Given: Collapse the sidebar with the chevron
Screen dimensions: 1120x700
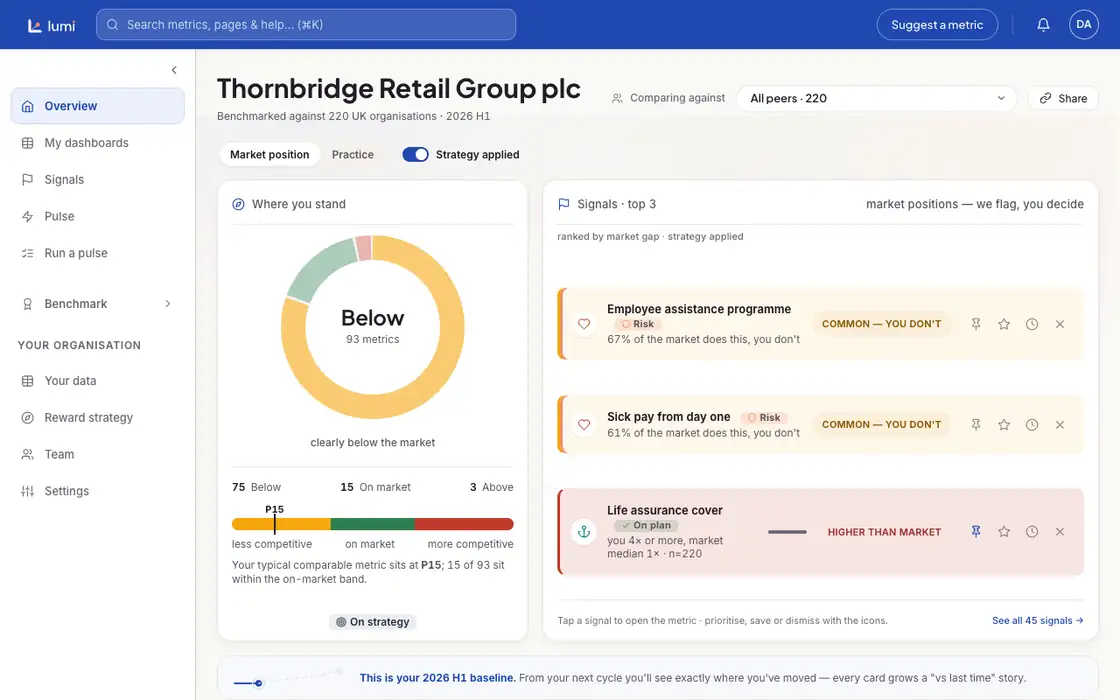Looking at the screenshot, I should [x=174, y=70].
